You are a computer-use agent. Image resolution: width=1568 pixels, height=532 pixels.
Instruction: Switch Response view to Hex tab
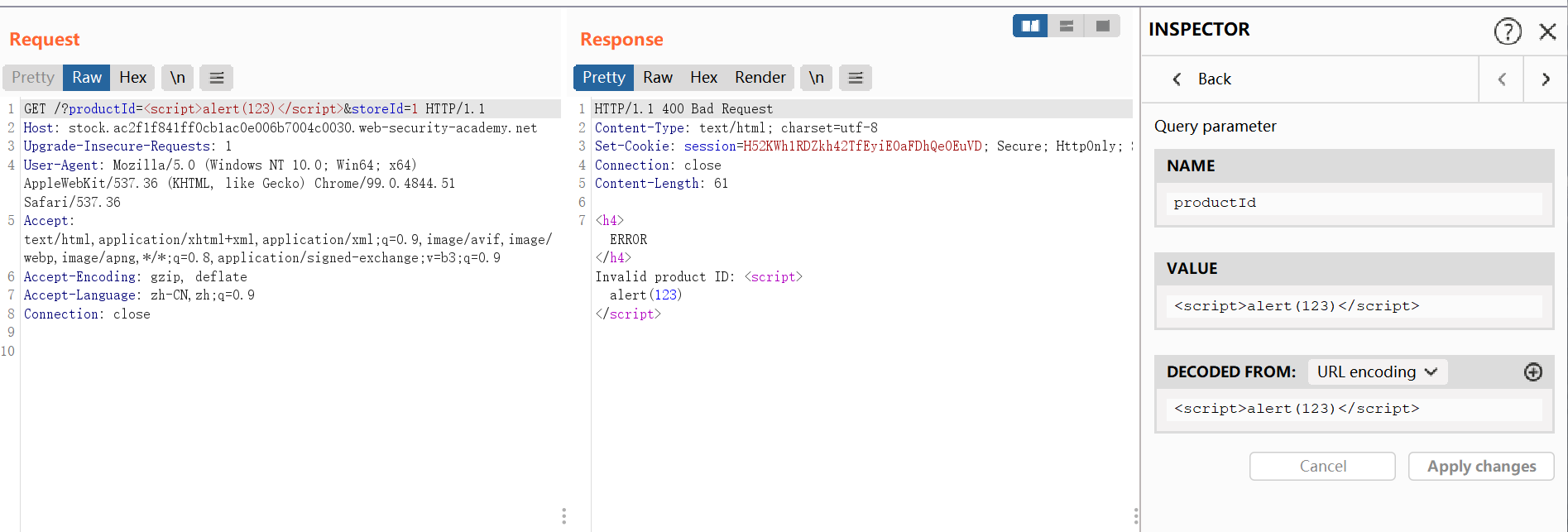[704, 78]
